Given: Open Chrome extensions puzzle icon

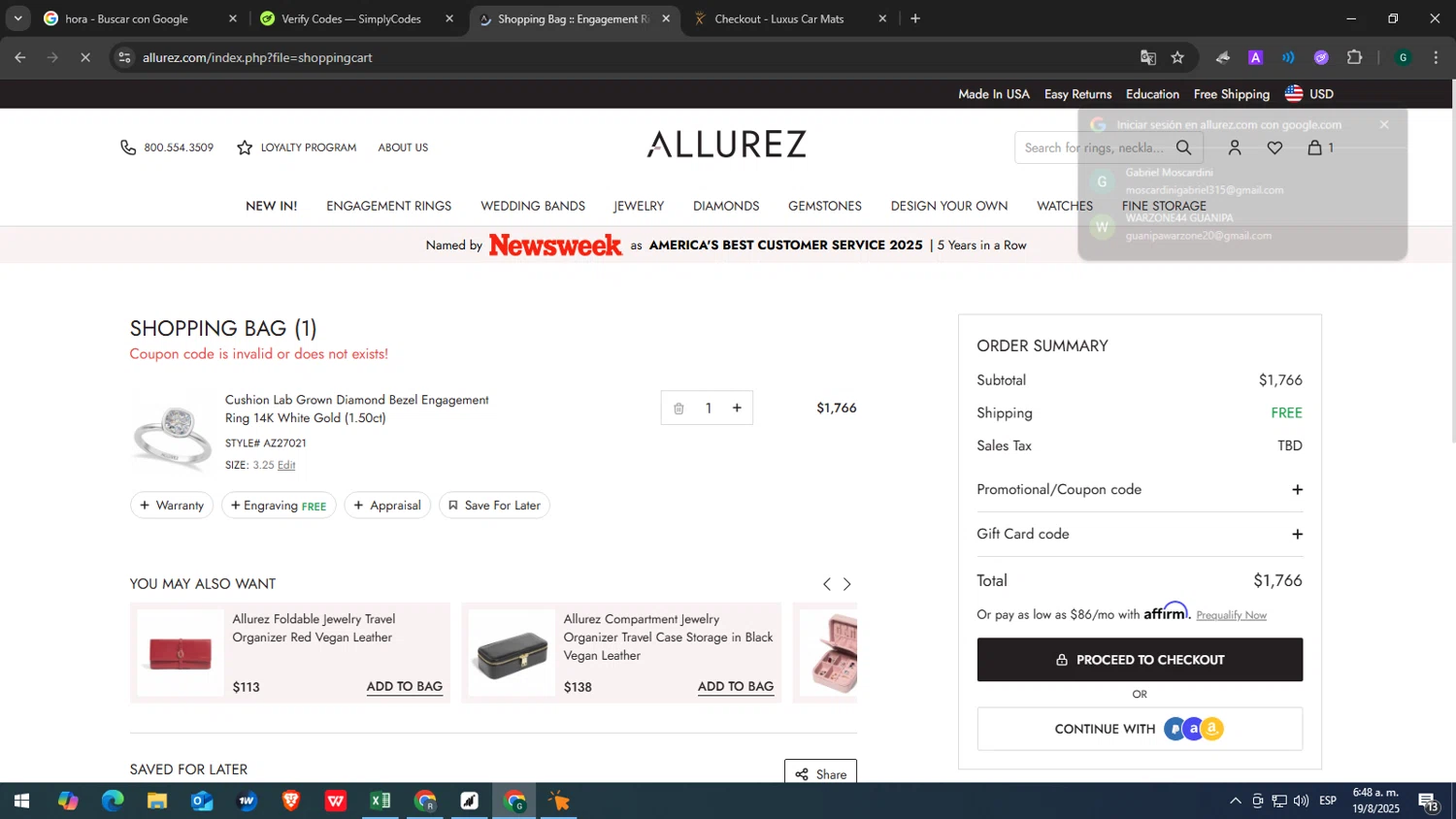Looking at the screenshot, I should click(1355, 57).
